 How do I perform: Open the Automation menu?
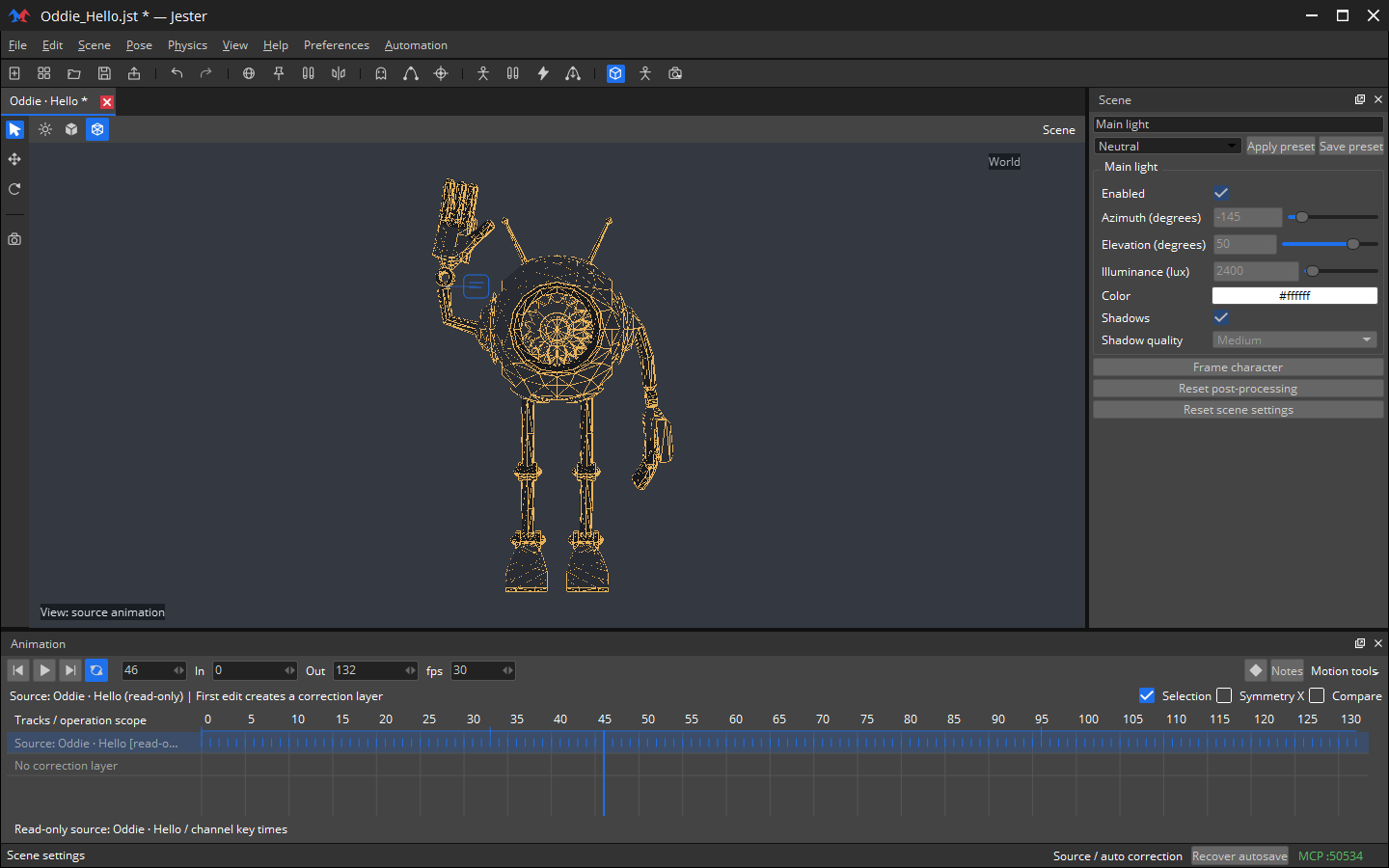(x=416, y=45)
